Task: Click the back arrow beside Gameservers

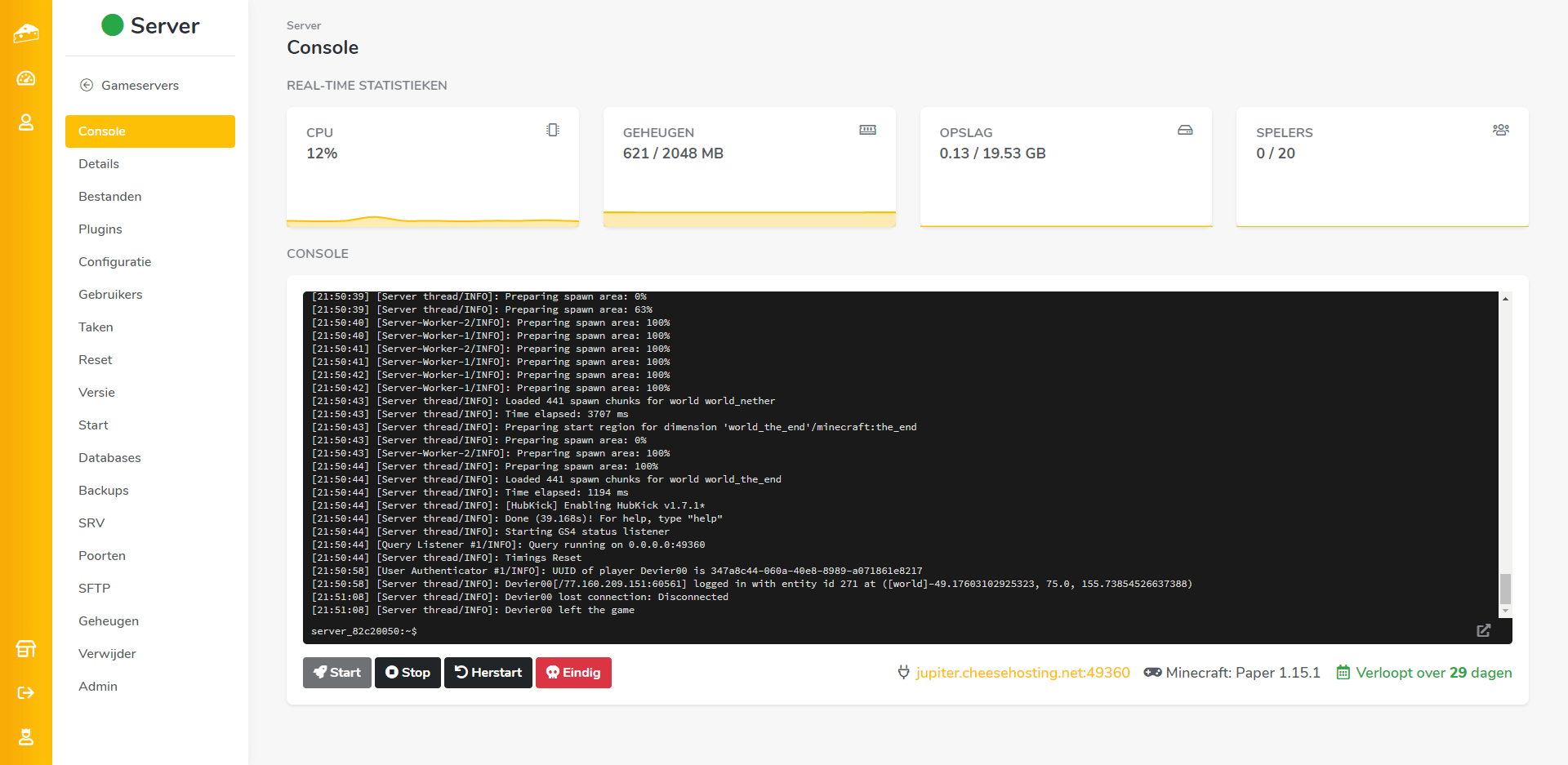Action: click(87, 85)
